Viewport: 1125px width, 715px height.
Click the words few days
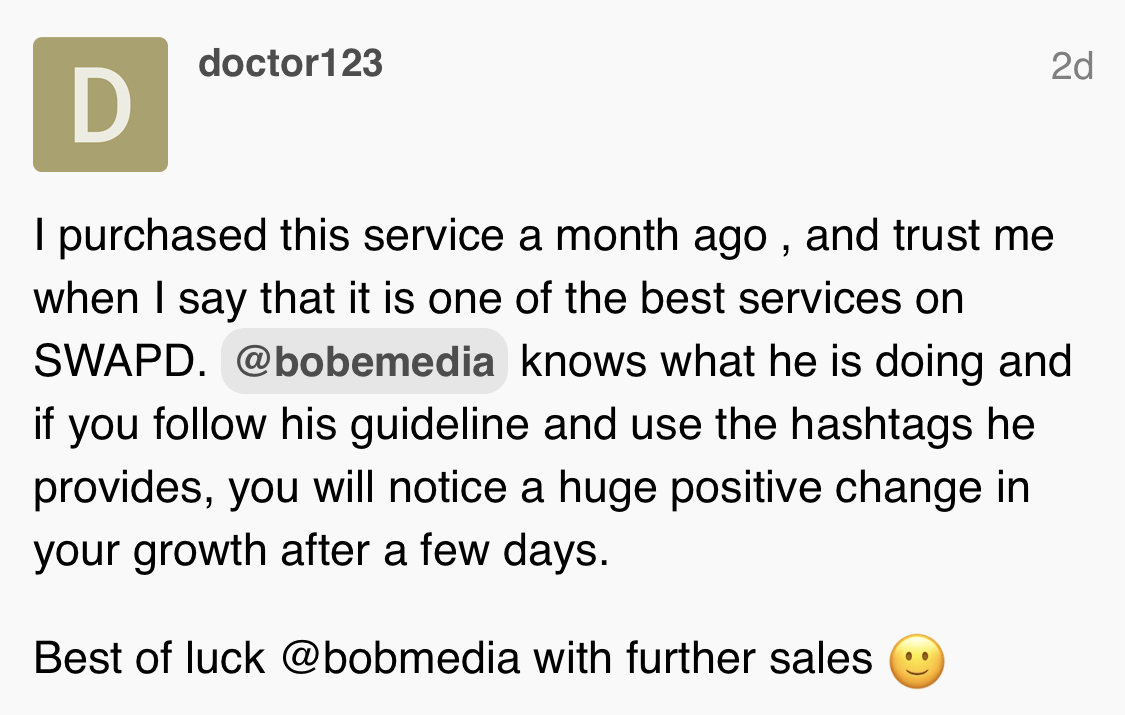(514, 550)
